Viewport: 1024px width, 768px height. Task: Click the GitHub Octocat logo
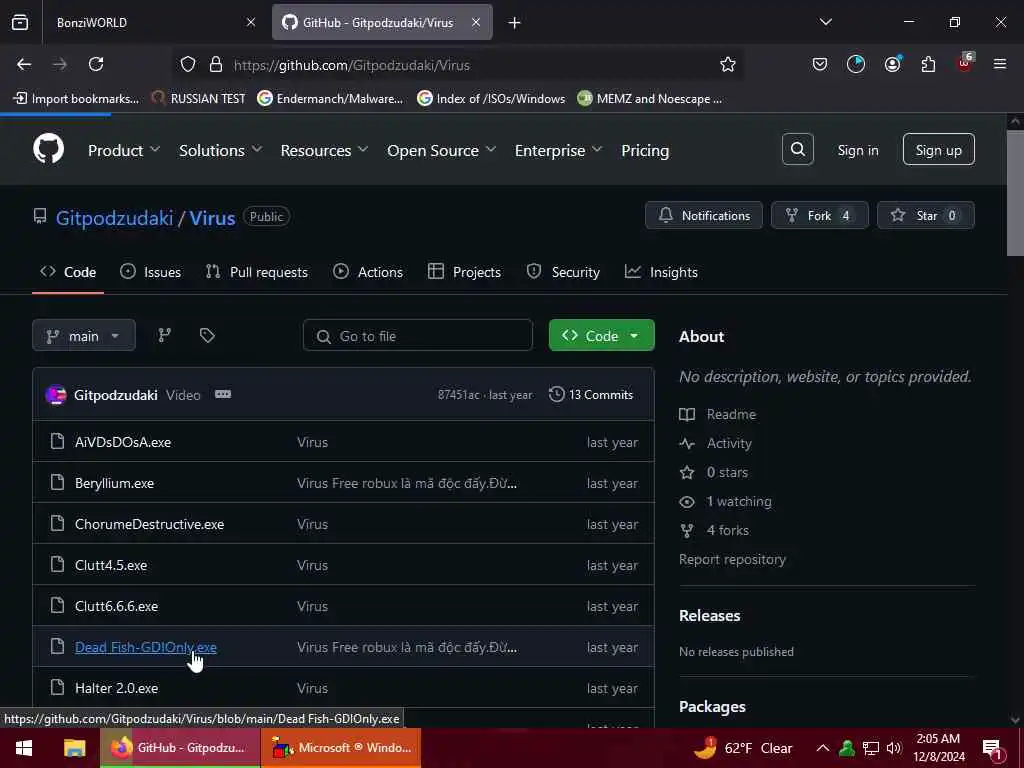pos(48,150)
